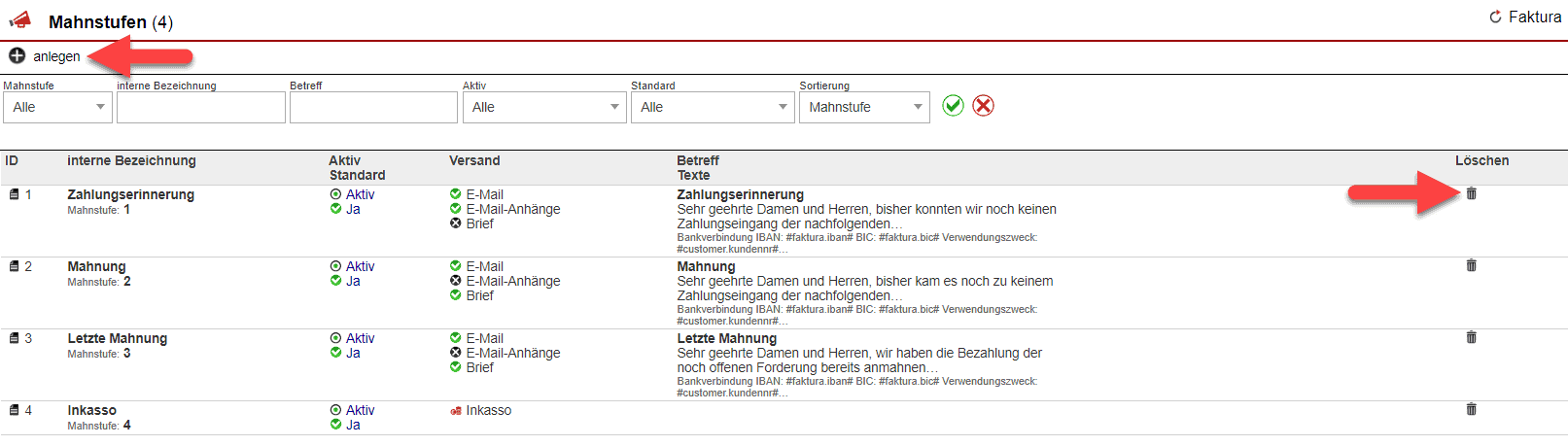
Task: Open the Letzte Mahnung entry
Action: 117,338
